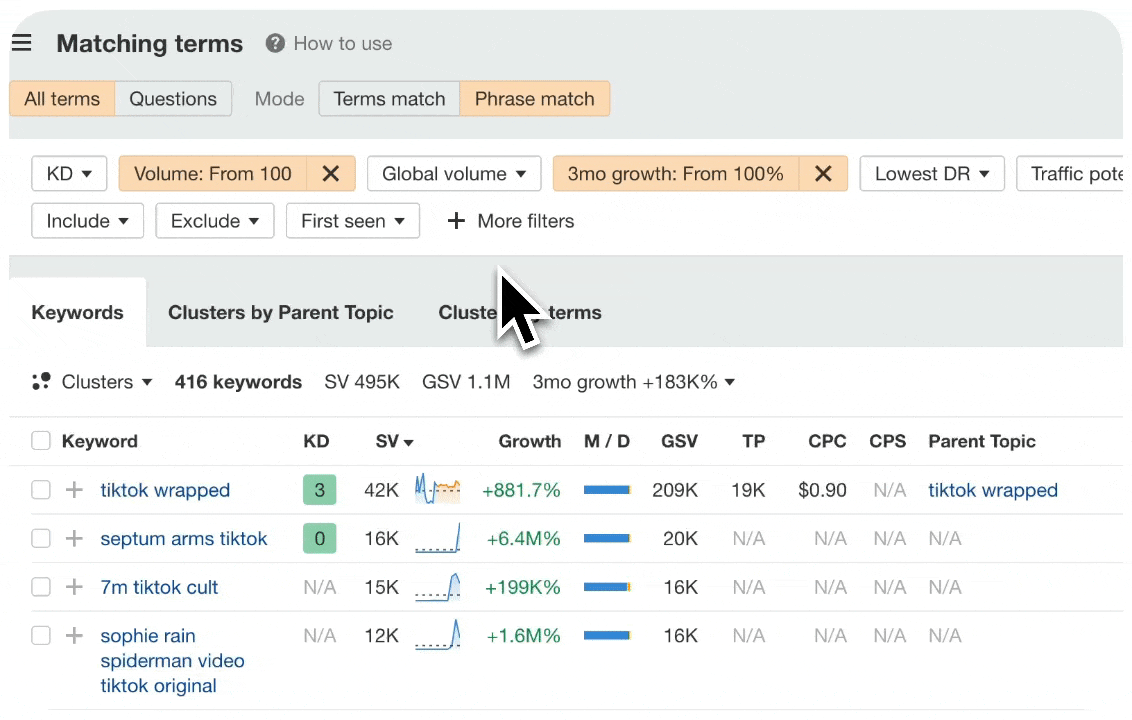This screenshot has height=720, width=1132.
Task: Select all keywords with the header checkbox
Action: click(x=40, y=441)
